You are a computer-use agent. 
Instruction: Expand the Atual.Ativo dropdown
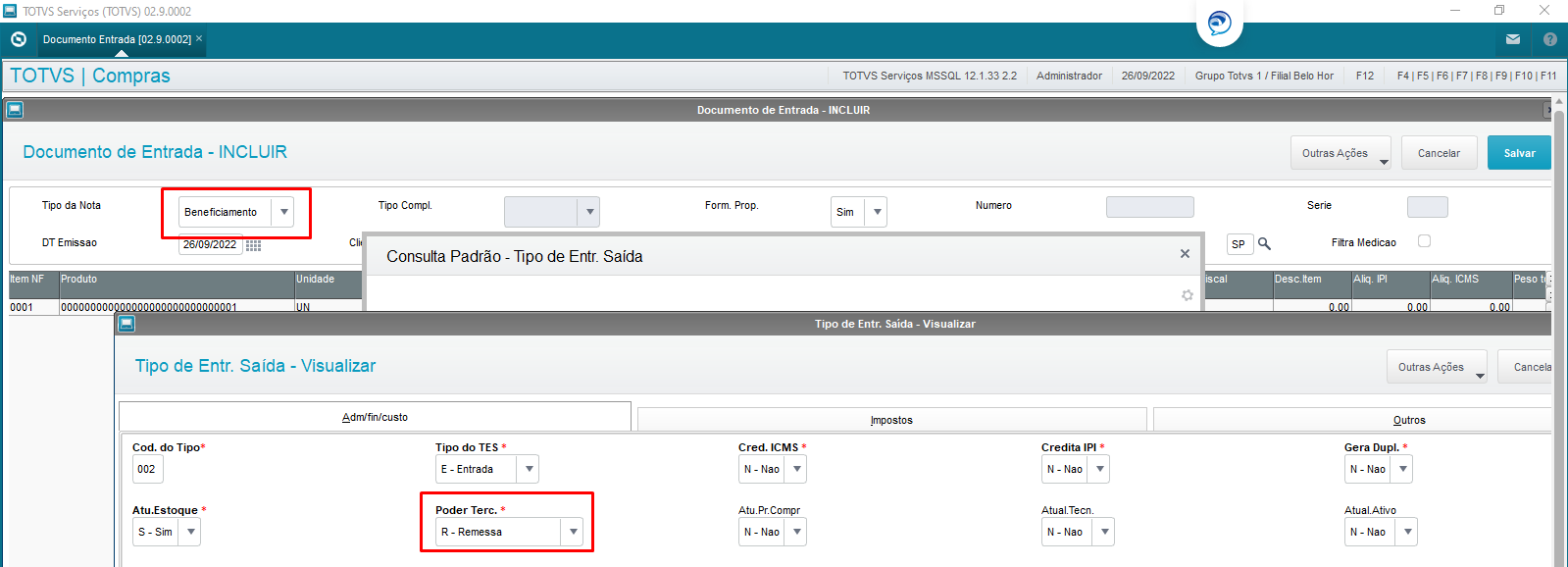1407,532
